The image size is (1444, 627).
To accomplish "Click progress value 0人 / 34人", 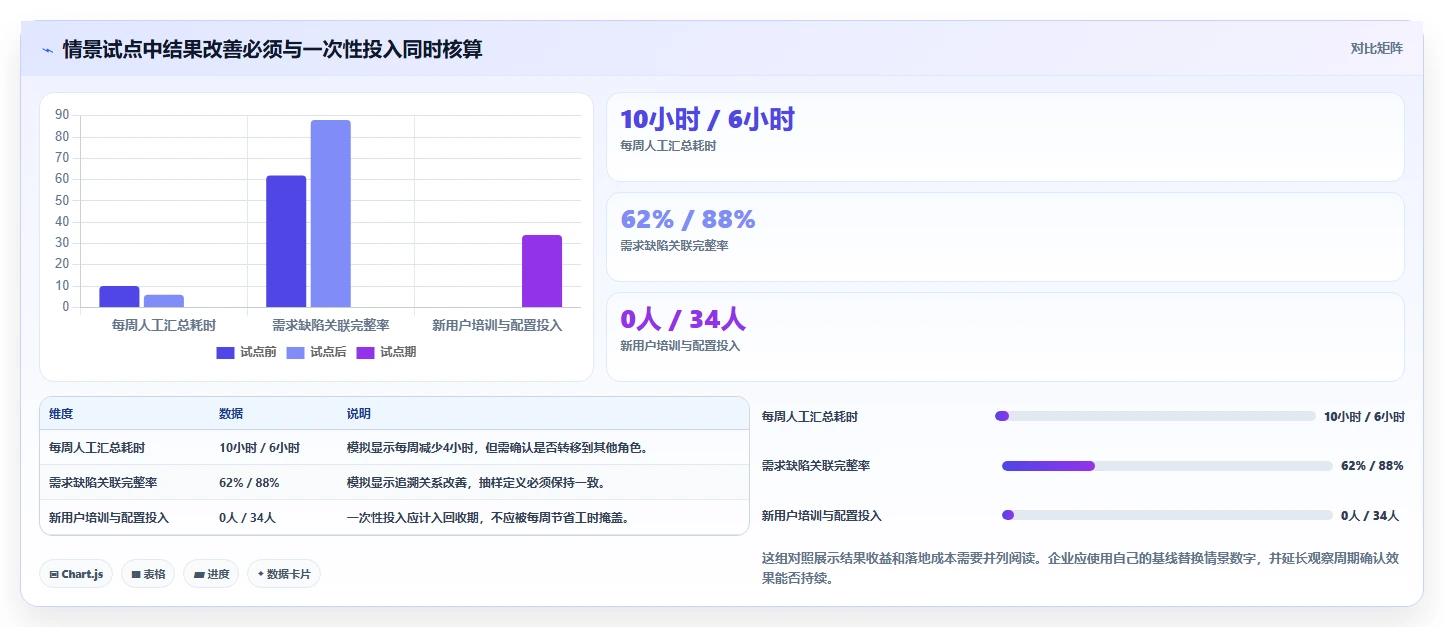I will 1370,516.
